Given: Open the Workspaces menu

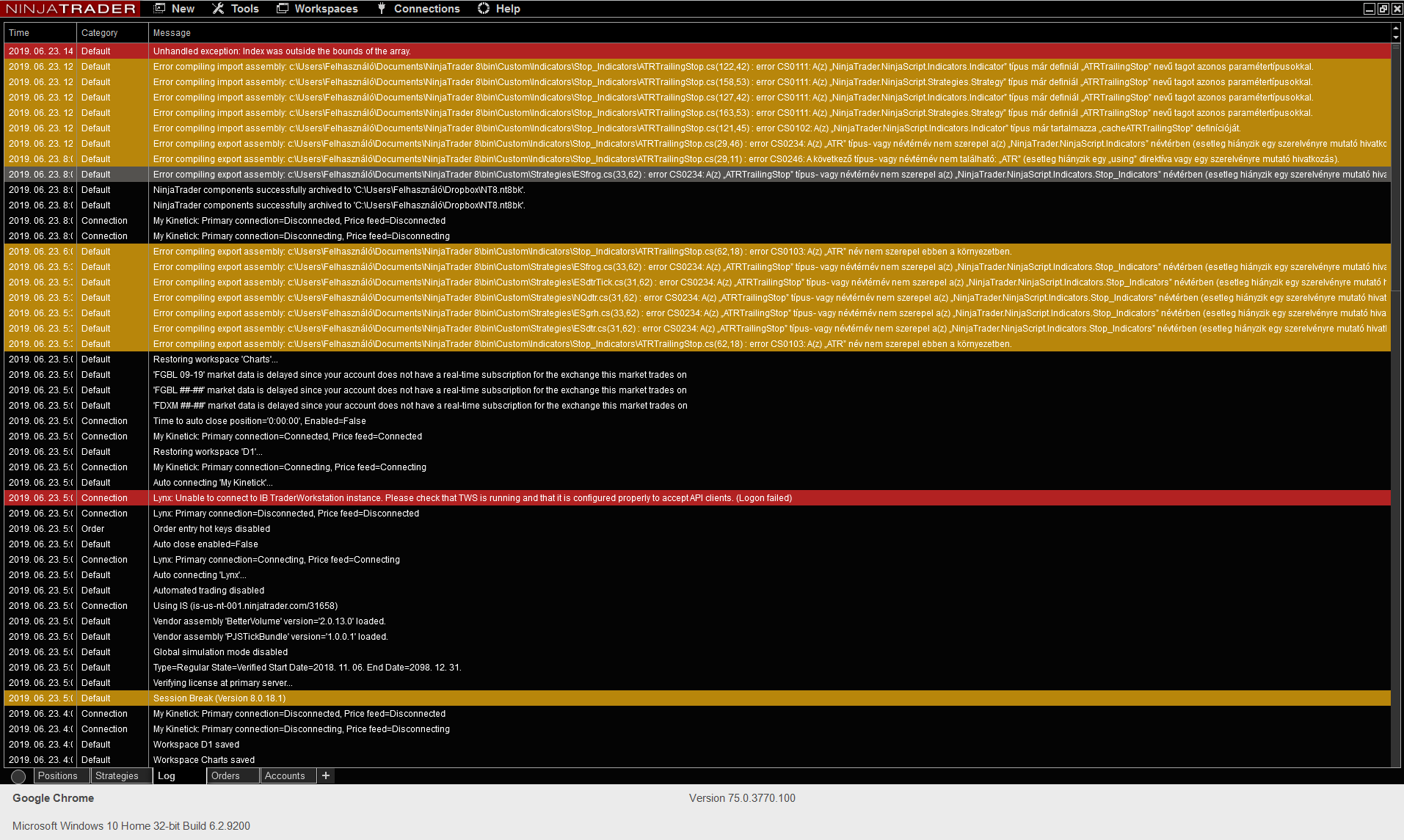Looking at the screenshot, I should click(317, 9).
